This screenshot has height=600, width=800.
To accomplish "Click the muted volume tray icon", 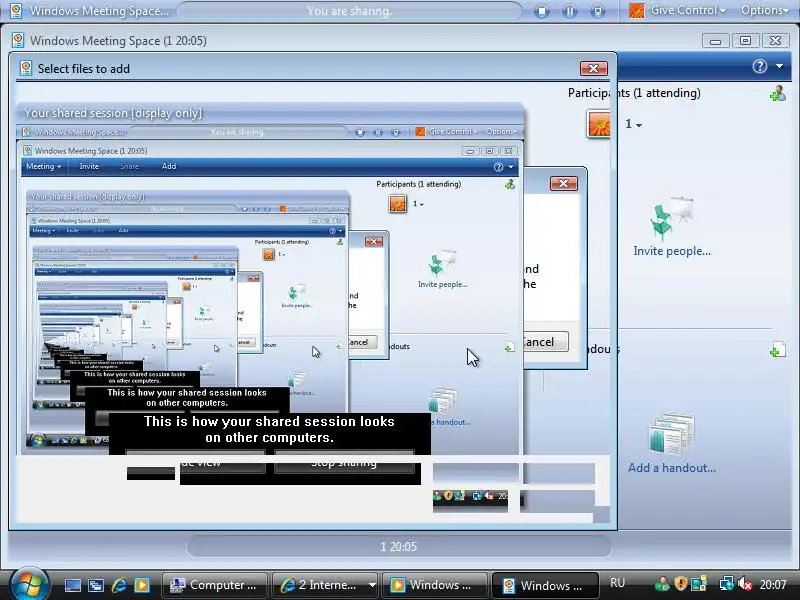I will [x=744, y=584].
